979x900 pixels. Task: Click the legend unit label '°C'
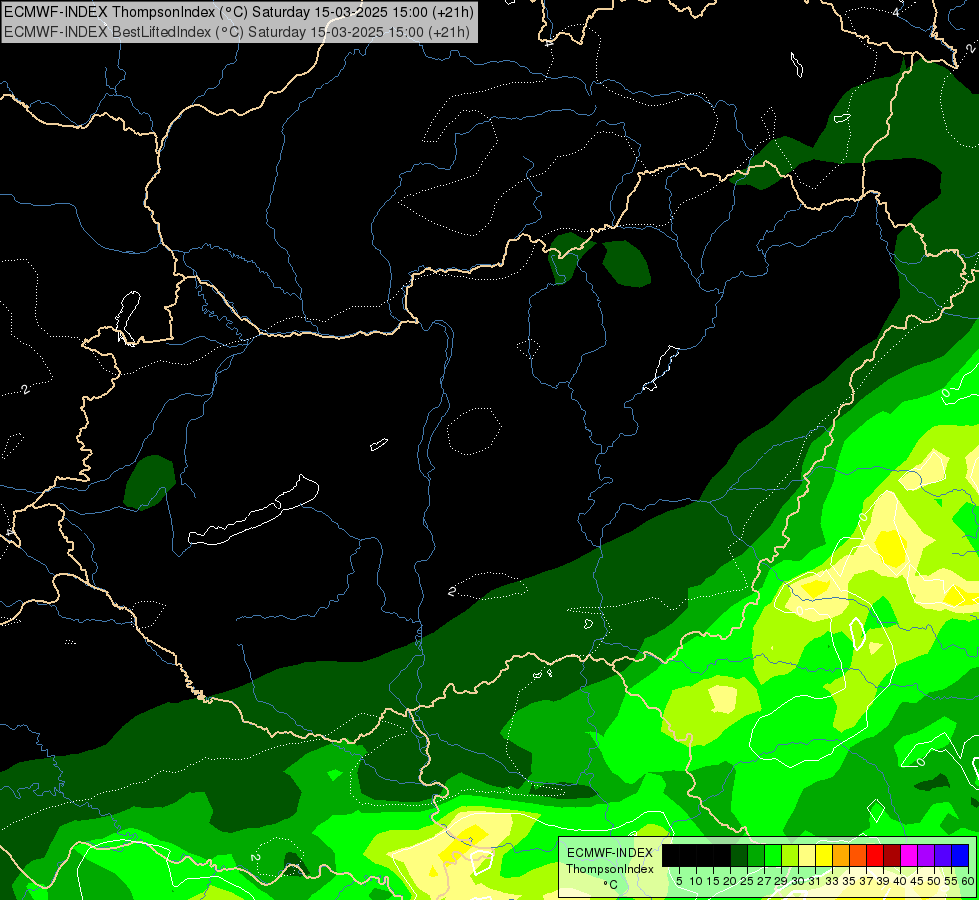(x=610, y=884)
